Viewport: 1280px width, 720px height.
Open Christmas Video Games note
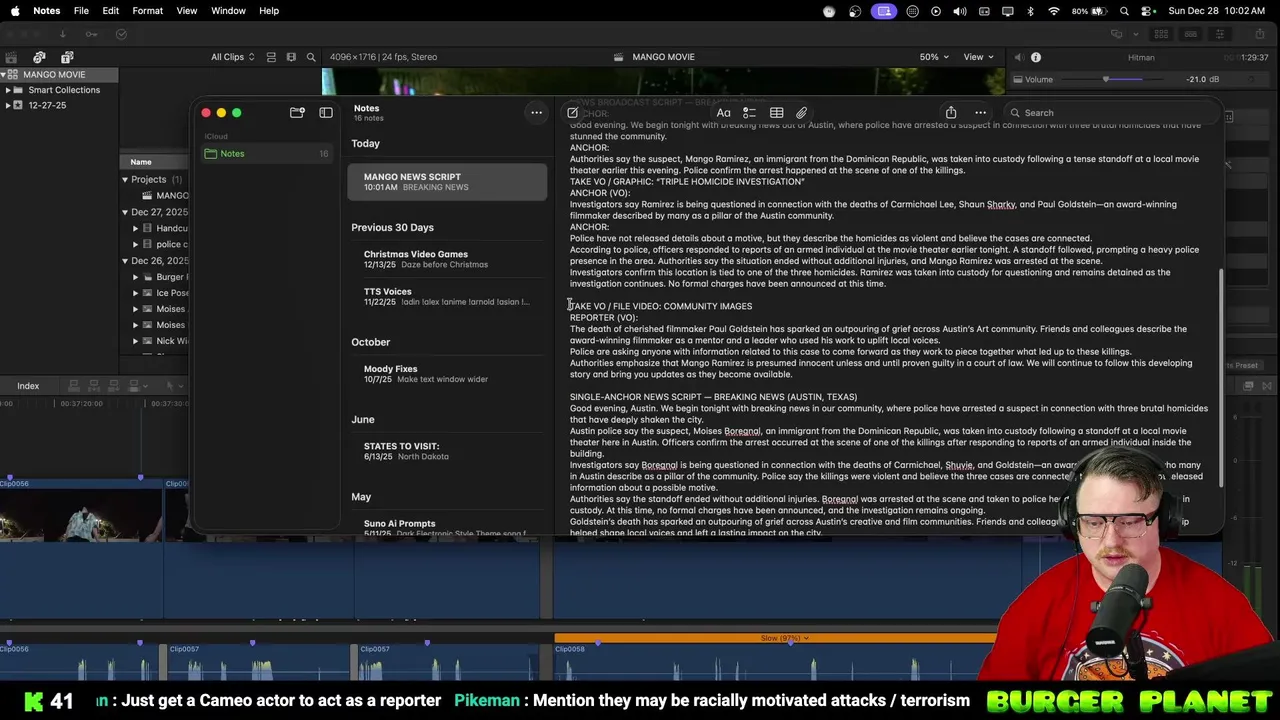[x=447, y=259]
